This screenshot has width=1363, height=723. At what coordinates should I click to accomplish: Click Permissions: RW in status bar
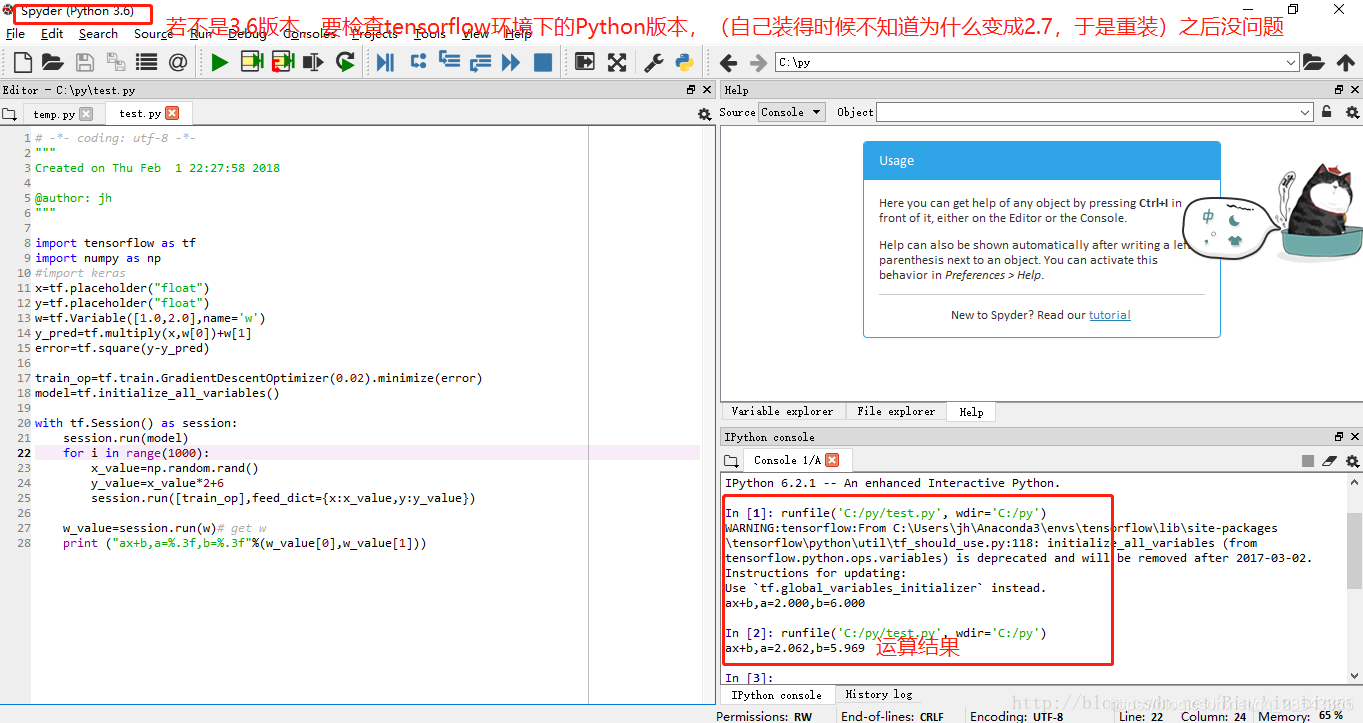point(764,716)
